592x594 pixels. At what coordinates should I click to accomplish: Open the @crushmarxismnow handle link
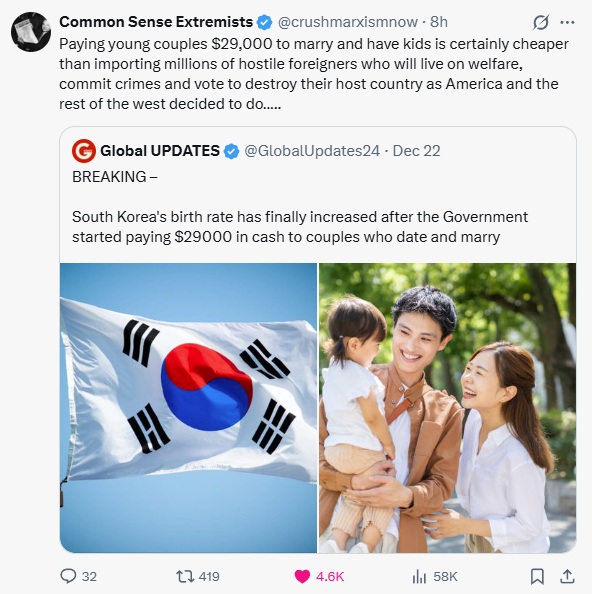point(348,22)
